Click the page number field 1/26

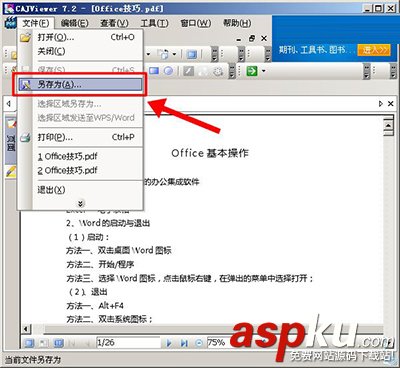[x=128, y=343]
